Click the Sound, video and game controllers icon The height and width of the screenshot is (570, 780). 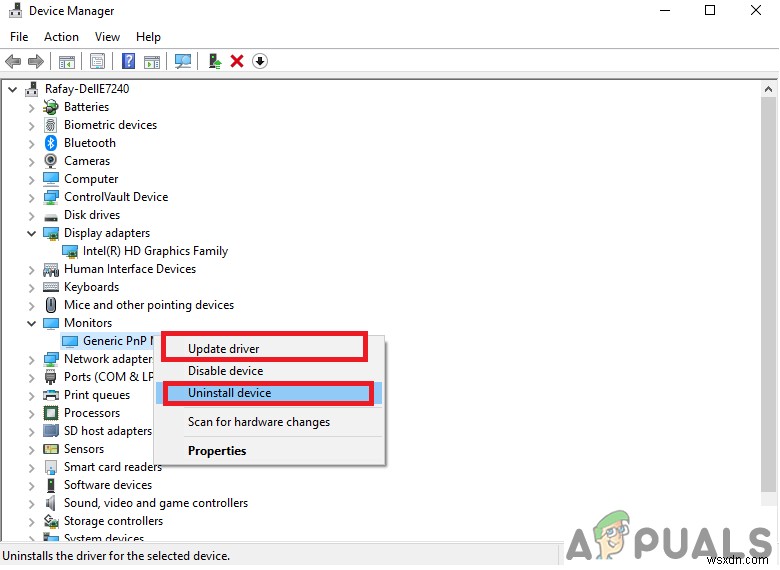(51, 503)
